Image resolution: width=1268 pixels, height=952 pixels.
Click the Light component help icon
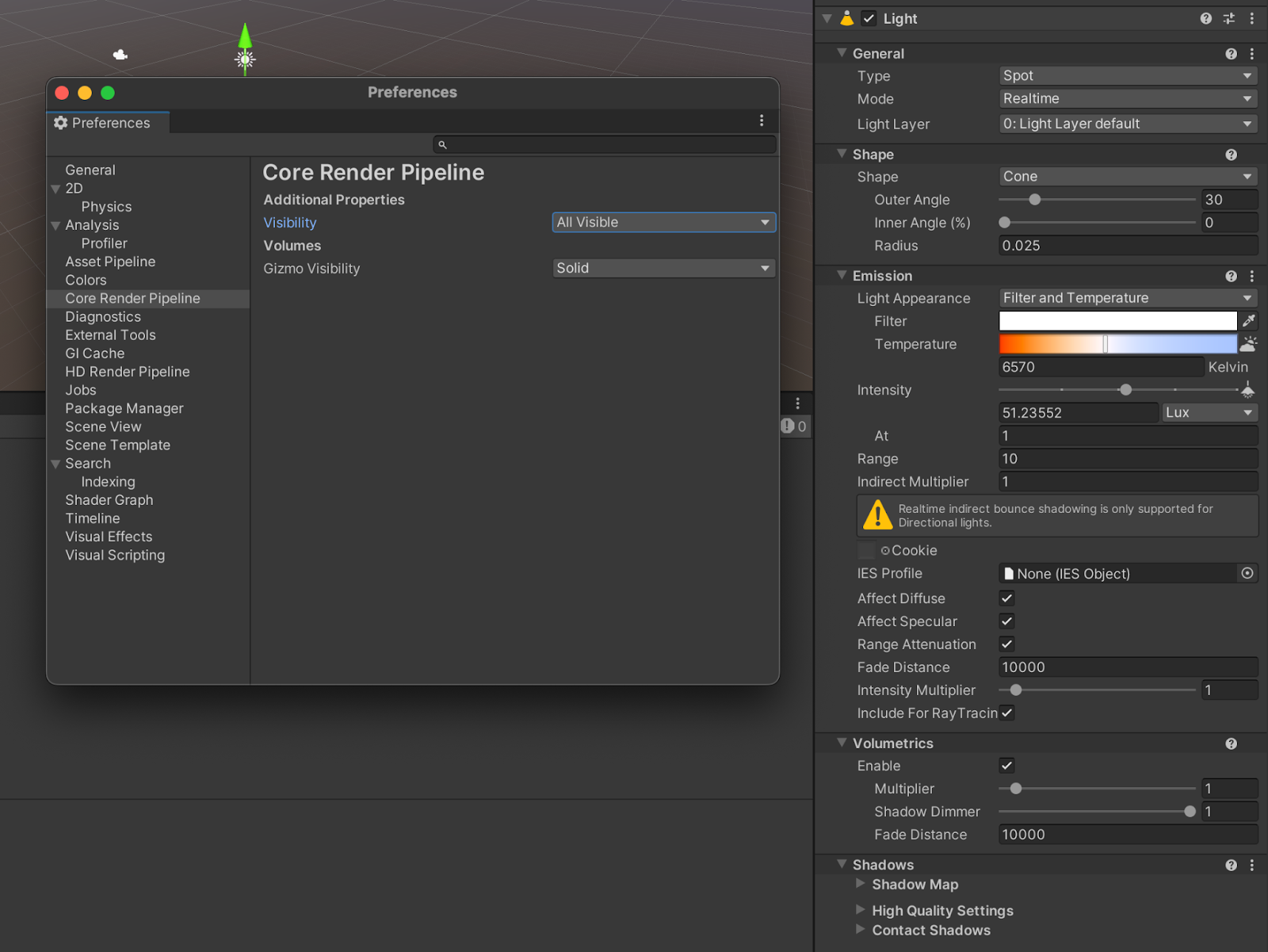coord(1205,18)
